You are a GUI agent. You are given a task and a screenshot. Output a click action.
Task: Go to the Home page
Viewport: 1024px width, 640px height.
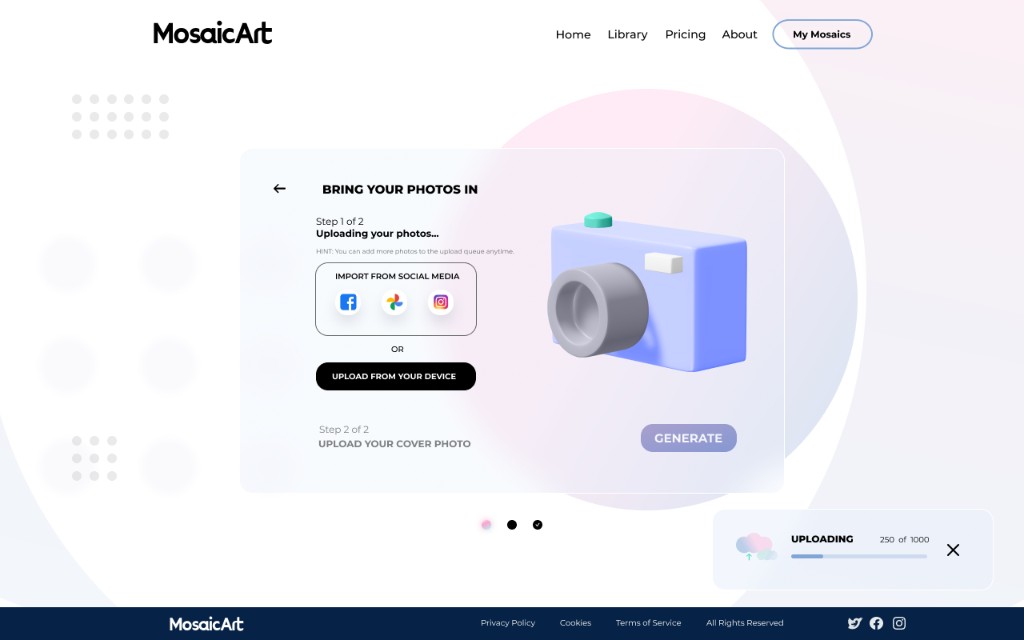pos(573,35)
